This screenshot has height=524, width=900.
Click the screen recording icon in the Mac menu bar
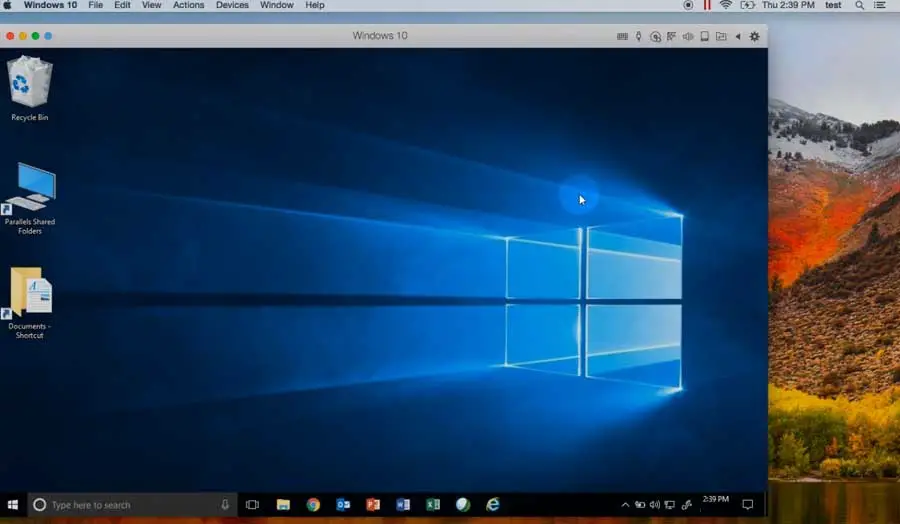688,5
